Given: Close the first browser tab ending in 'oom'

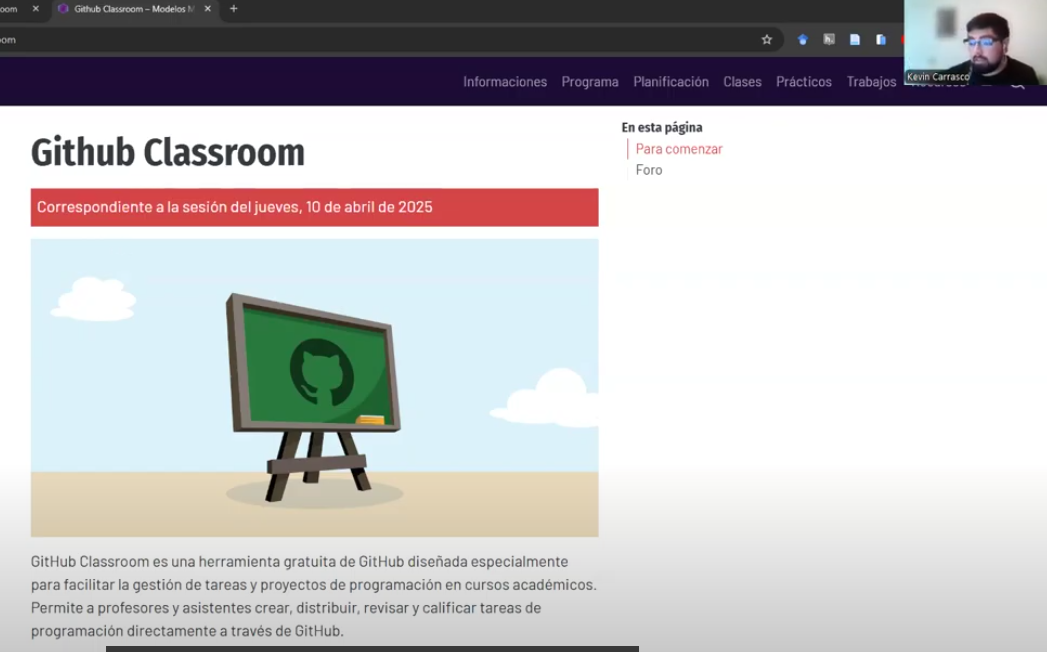Looking at the screenshot, I should point(35,9).
